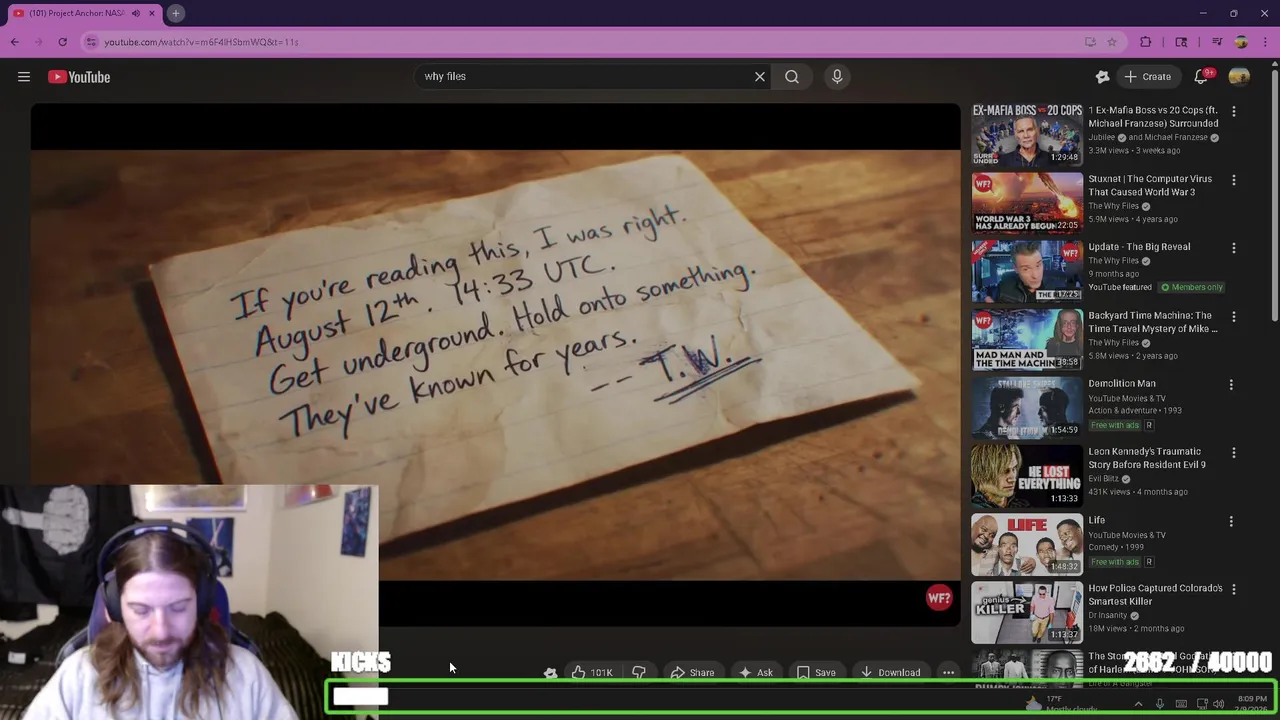Click the search magnifier button
The height and width of the screenshot is (720, 1280).
(x=792, y=76)
